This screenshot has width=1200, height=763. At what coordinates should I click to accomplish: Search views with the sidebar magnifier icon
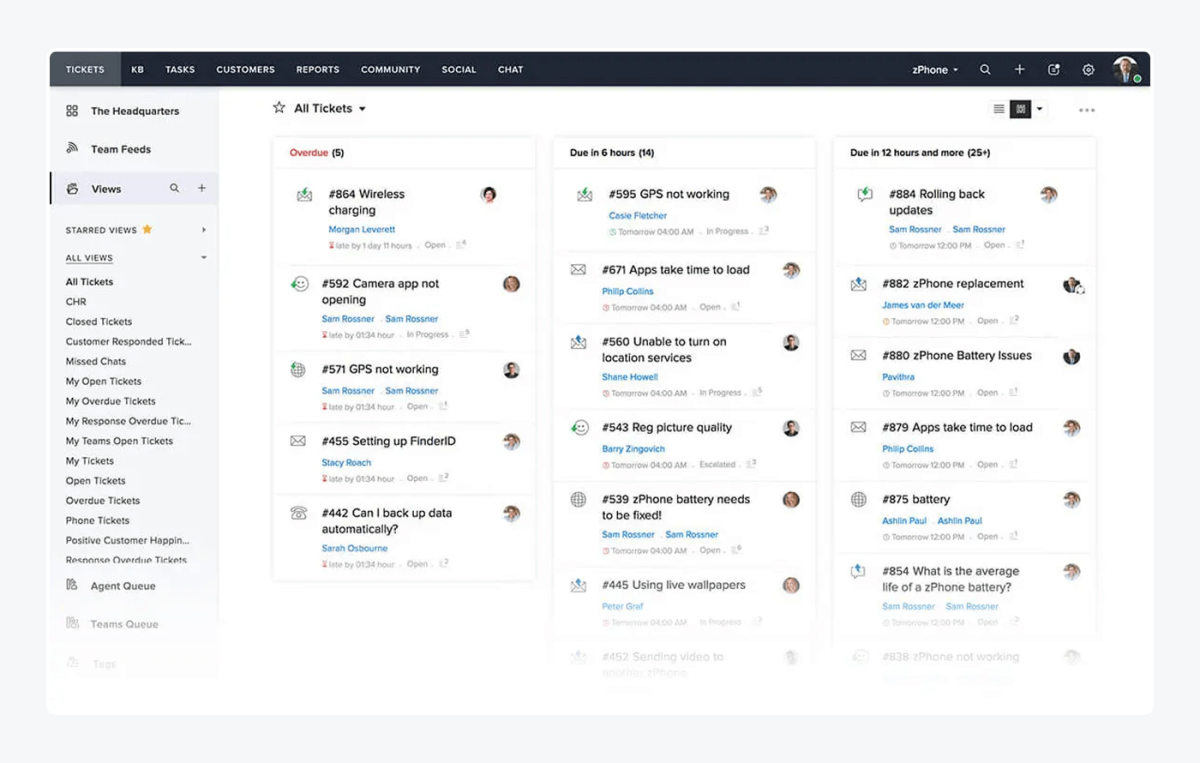tap(174, 187)
